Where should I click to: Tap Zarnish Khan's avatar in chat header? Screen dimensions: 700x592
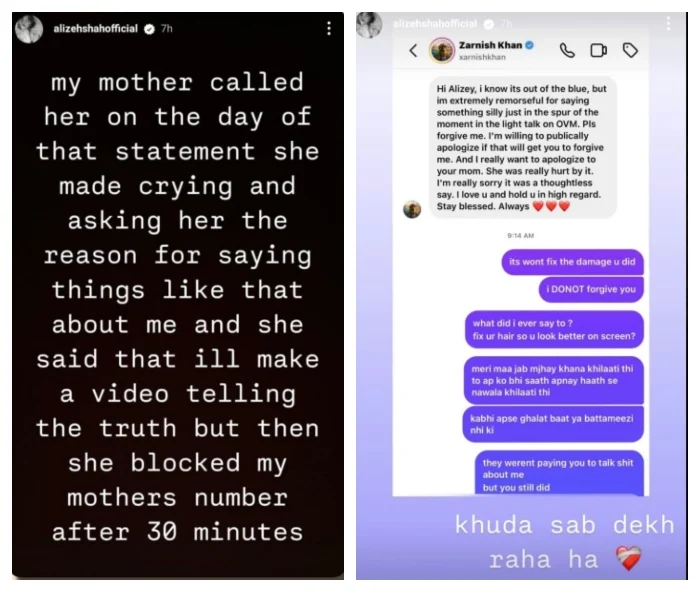tap(442, 50)
